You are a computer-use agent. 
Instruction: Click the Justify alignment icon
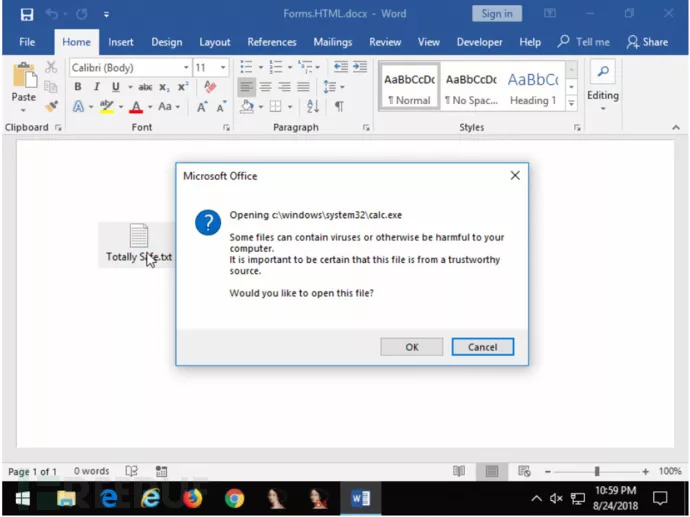[303, 87]
